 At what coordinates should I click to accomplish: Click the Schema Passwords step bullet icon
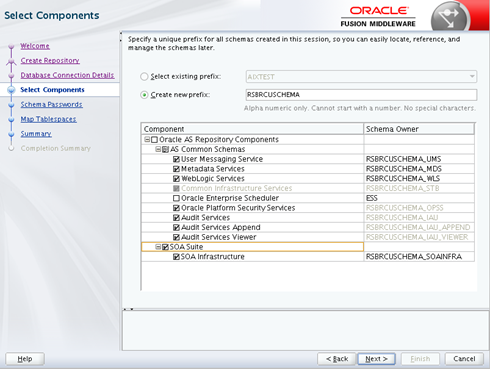point(11,105)
